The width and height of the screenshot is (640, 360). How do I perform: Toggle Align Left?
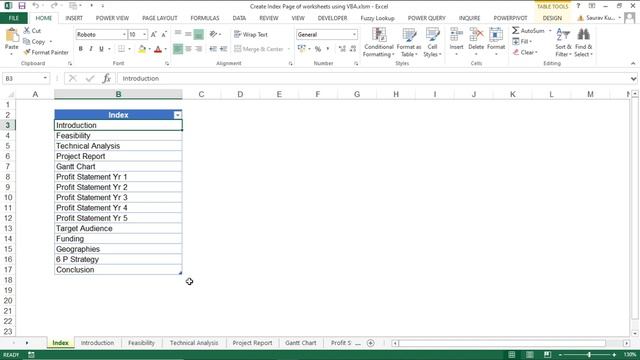tap(178, 49)
